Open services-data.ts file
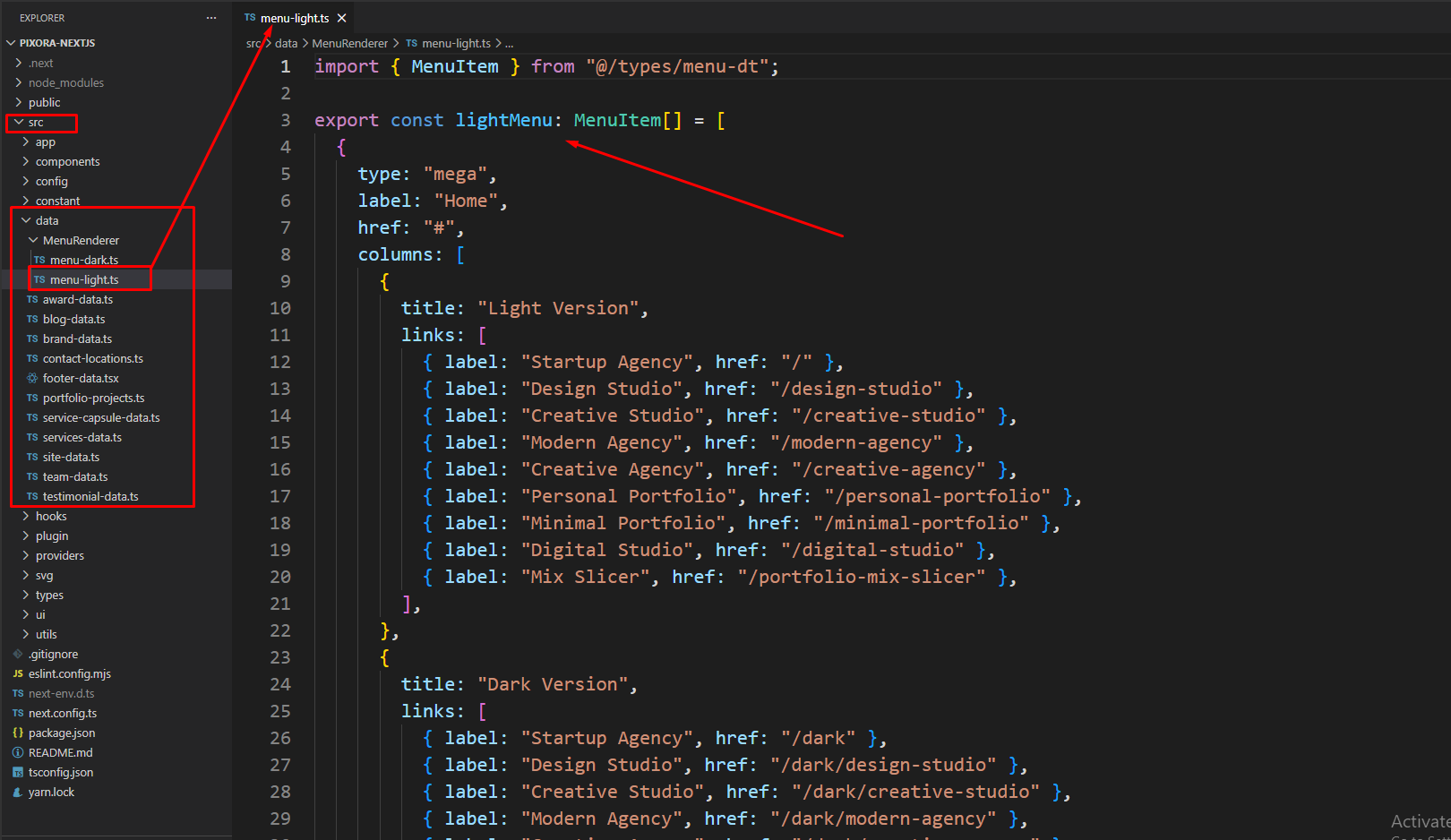Screen dimensions: 1451x840 (x=82, y=437)
